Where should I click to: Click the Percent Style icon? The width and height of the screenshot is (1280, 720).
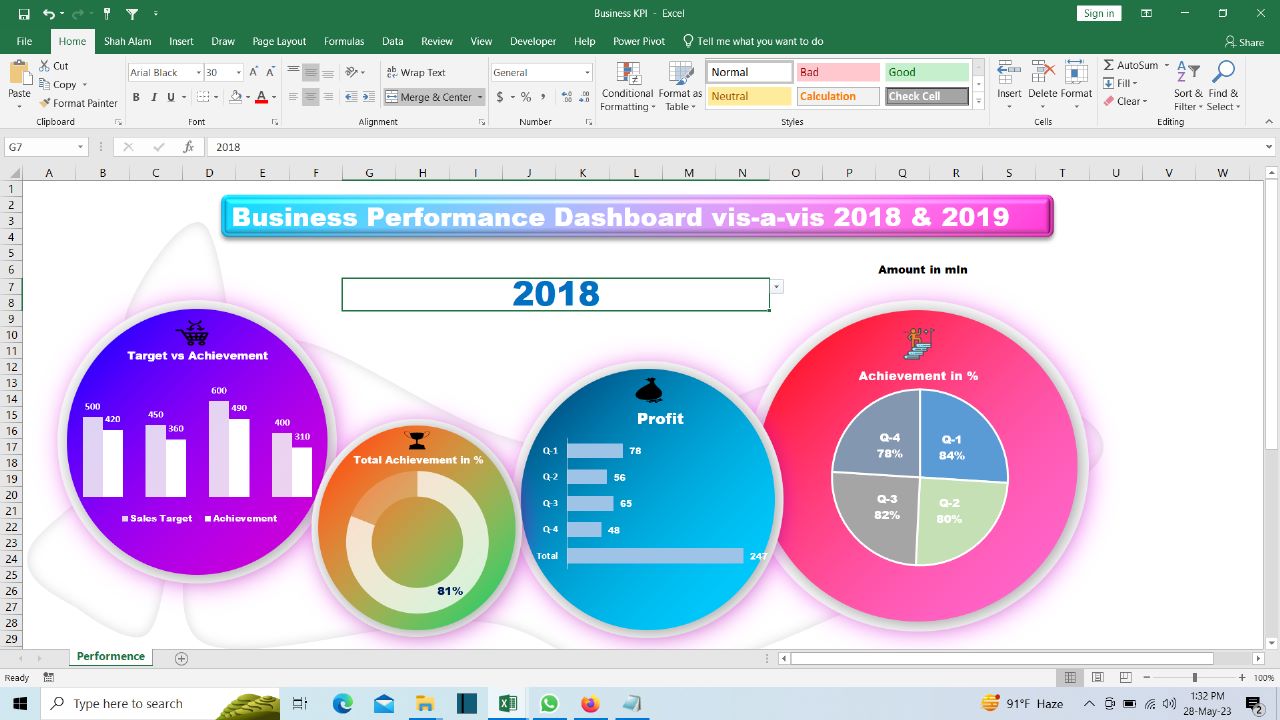pyautogui.click(x=526, y=97)
